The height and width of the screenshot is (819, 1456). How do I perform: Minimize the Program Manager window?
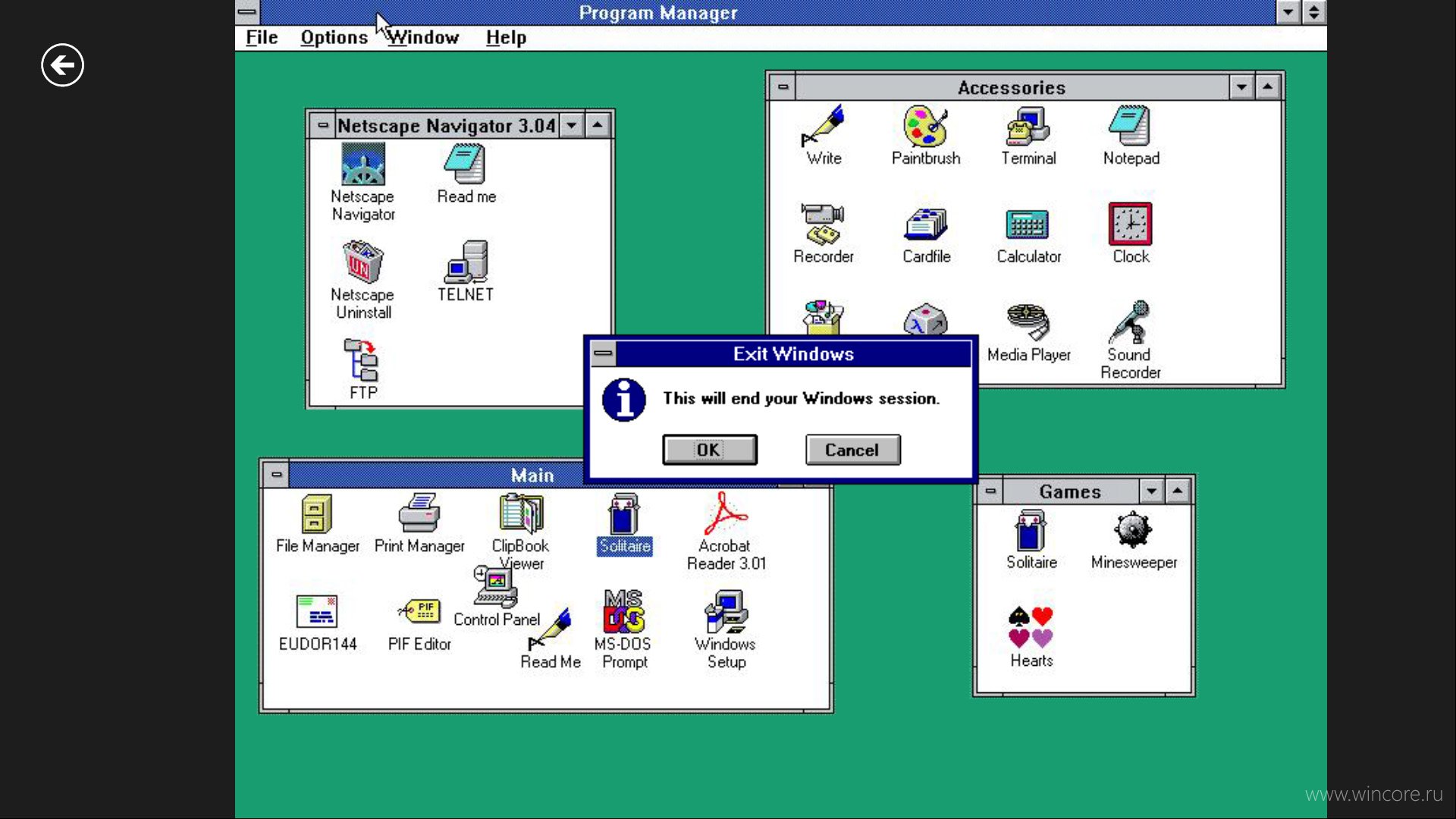(x=1288, y=12)
